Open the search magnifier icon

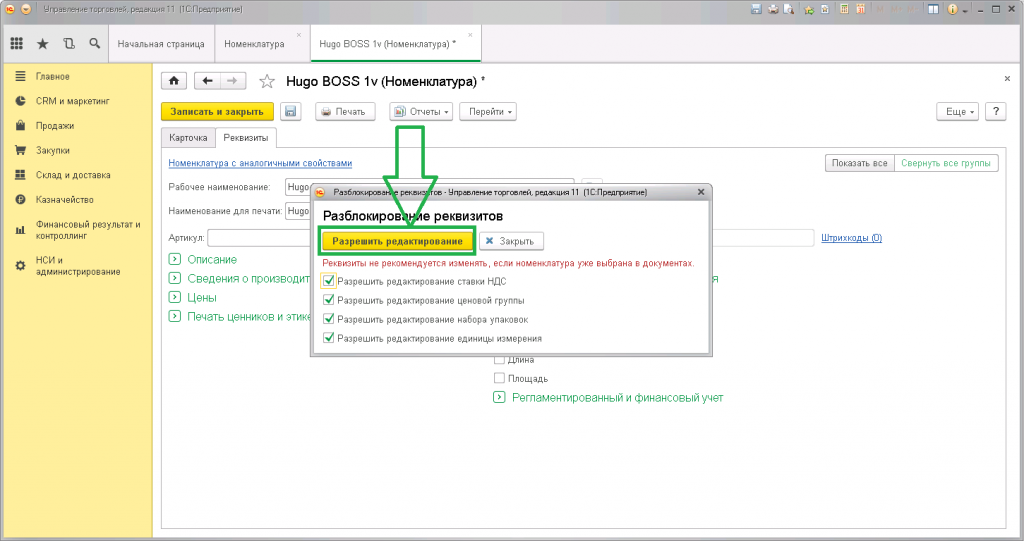pyautogui.click(x=95, y=44)
